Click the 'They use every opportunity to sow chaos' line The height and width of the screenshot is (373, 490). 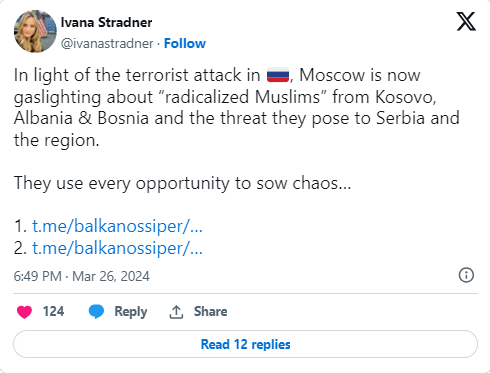click(x=182, y=183)
